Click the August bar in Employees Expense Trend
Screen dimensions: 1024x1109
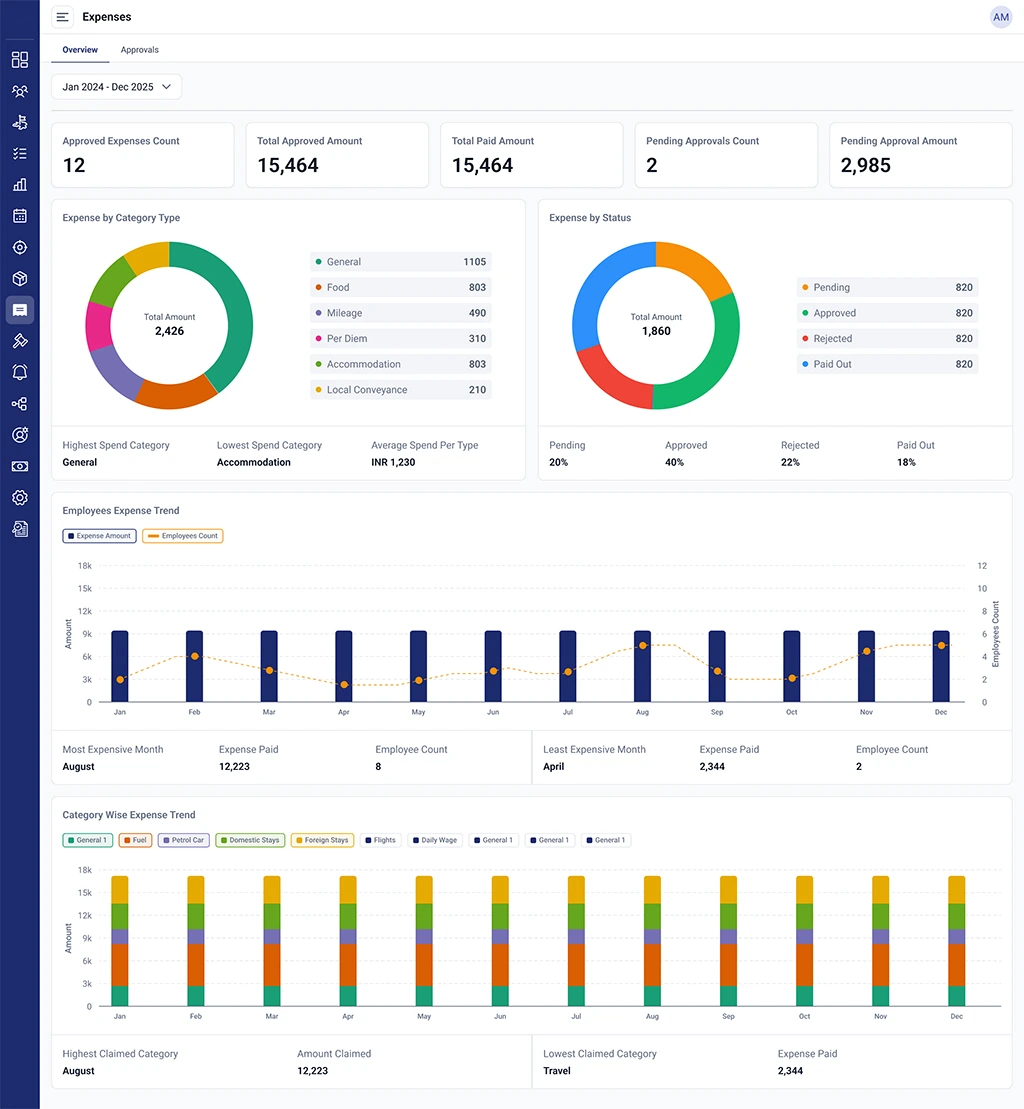pos(642,666)
